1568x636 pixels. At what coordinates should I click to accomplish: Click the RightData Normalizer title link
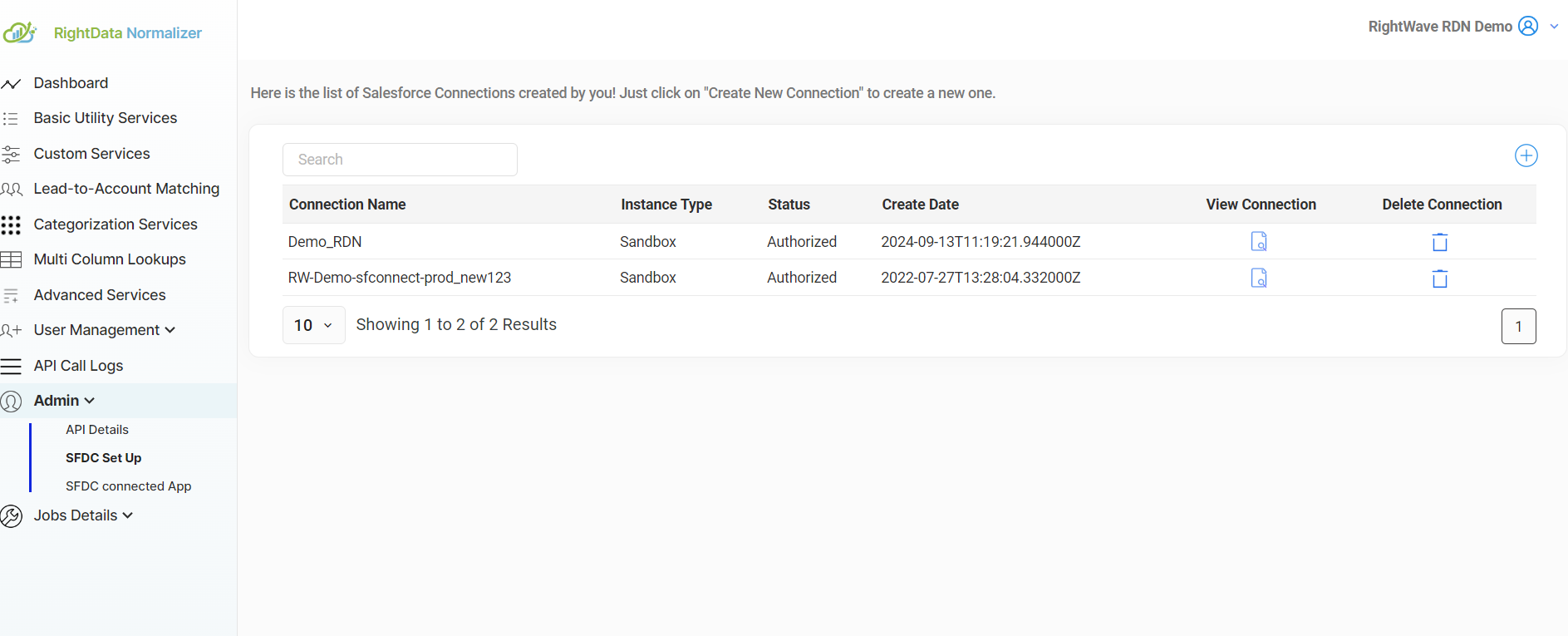tap(128, 33)
